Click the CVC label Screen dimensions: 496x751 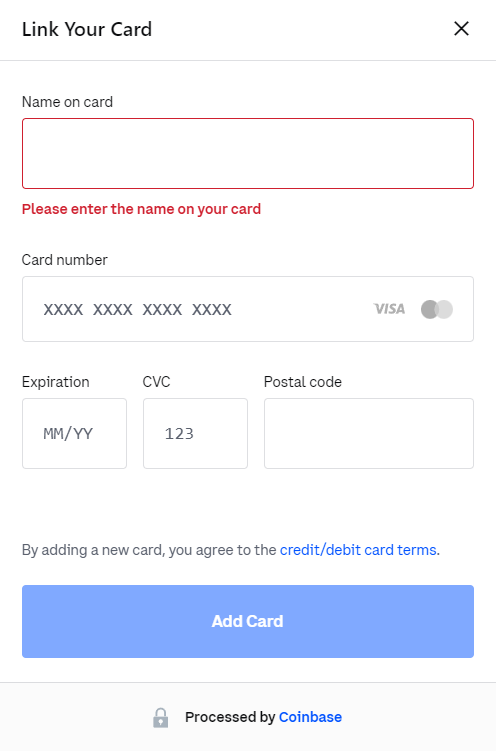[157, 382]
